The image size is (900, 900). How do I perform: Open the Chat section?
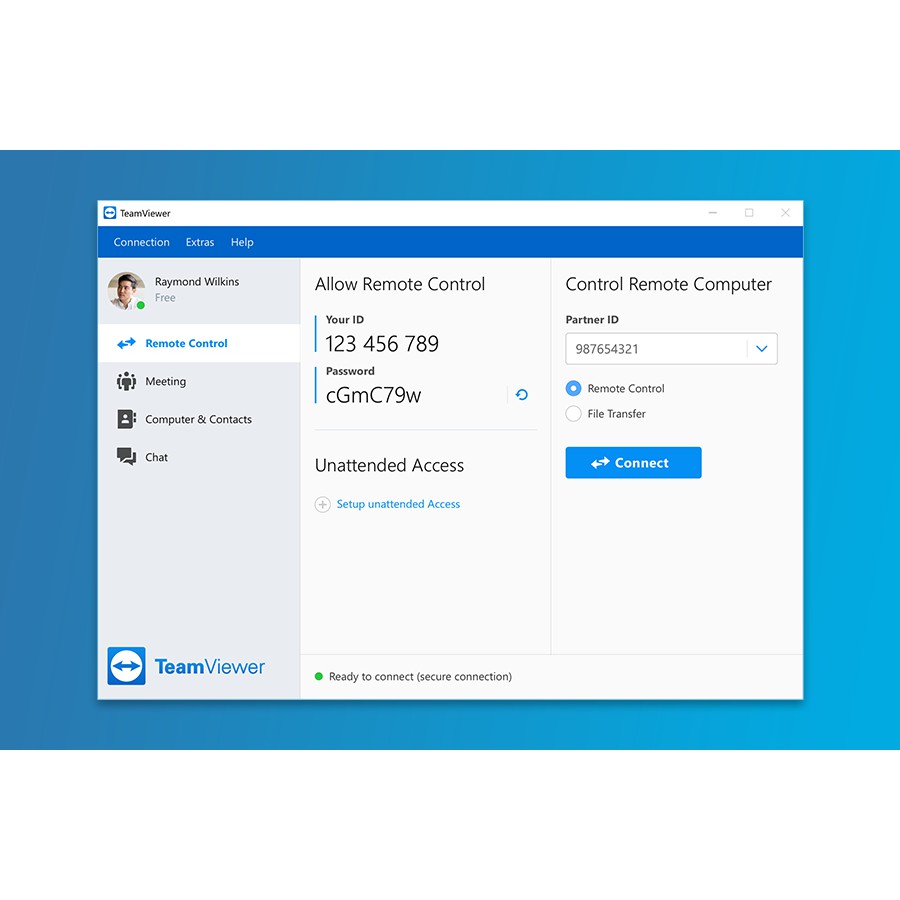(x=199, y=457)
